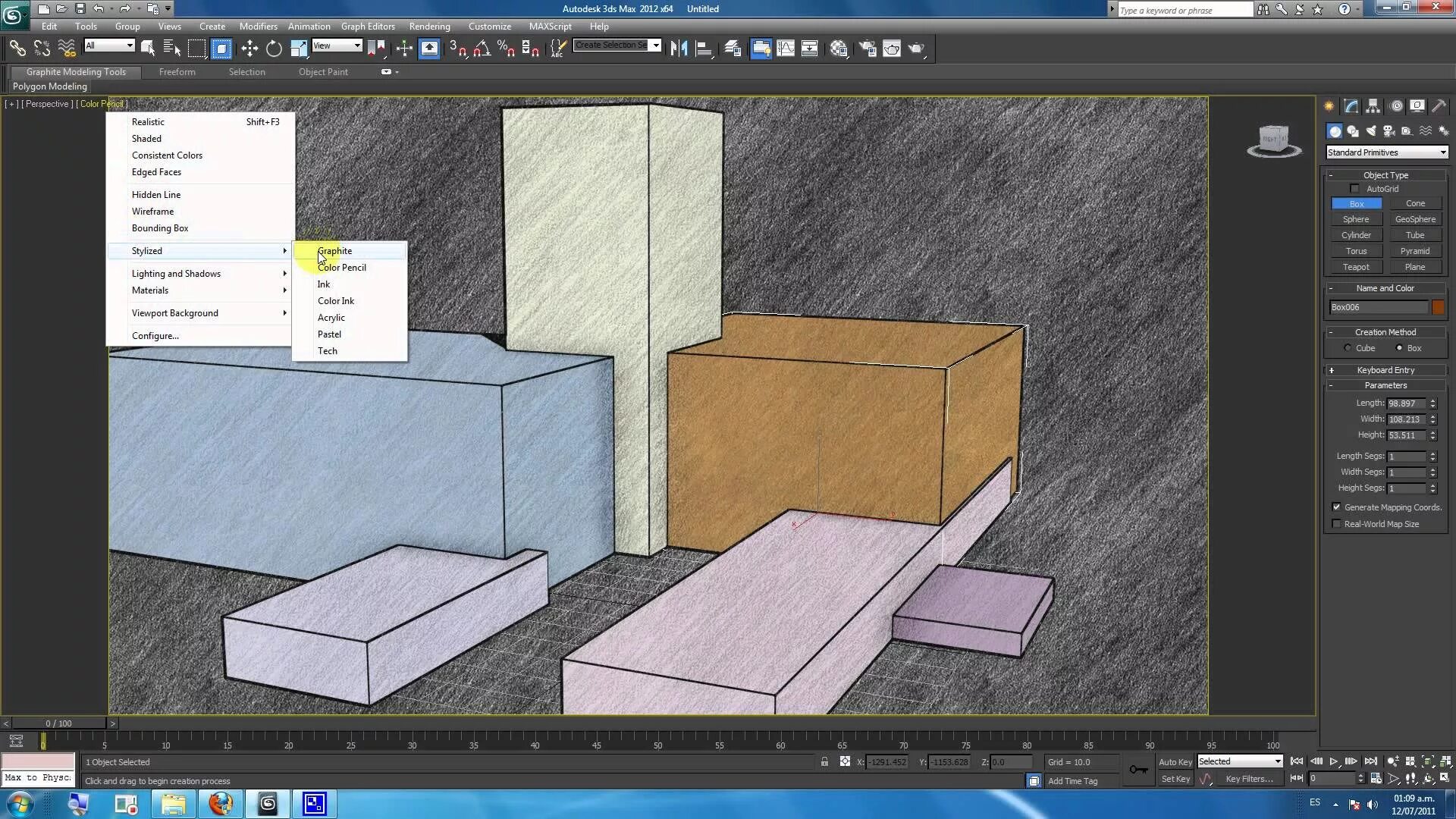Click the Mirror tool icon

click(x=679, y=49)
